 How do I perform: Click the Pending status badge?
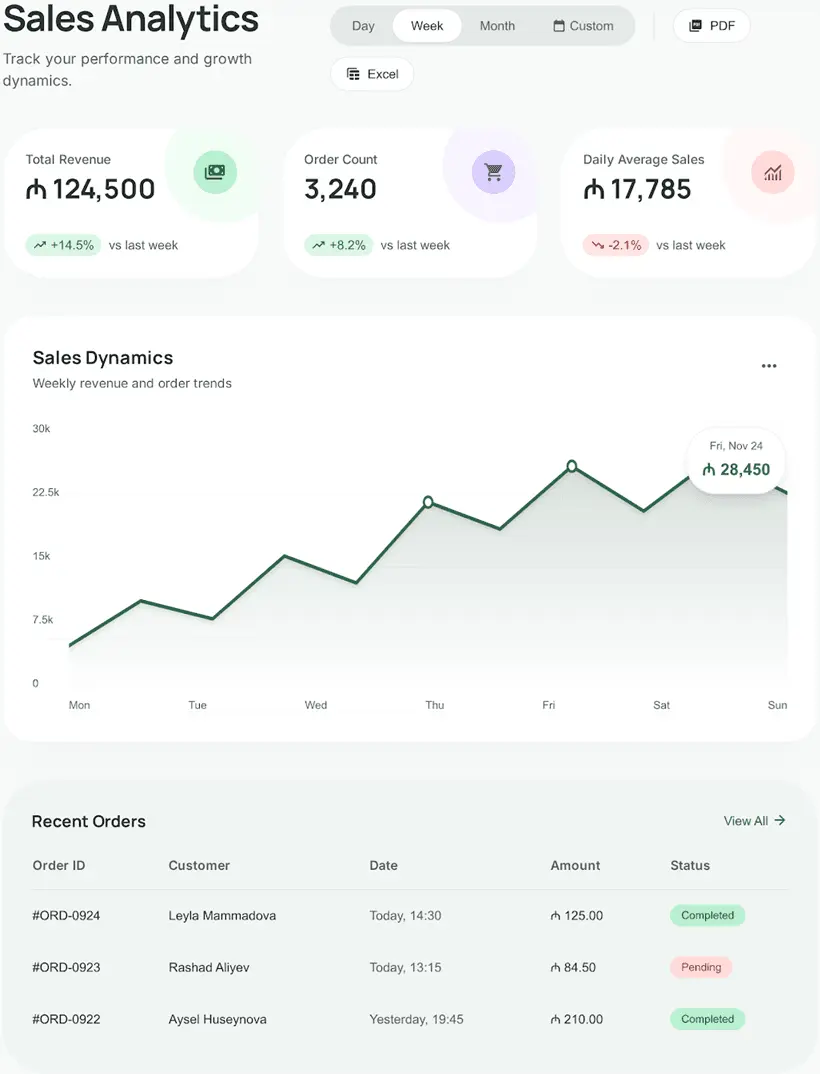coord(701,967)
